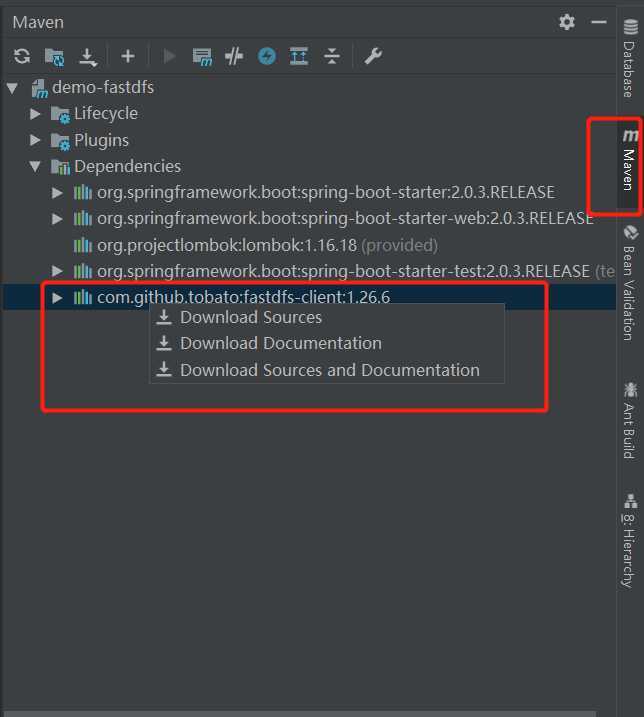
Task: Choose Download Documentation menu entry
Action: [327, 343]
